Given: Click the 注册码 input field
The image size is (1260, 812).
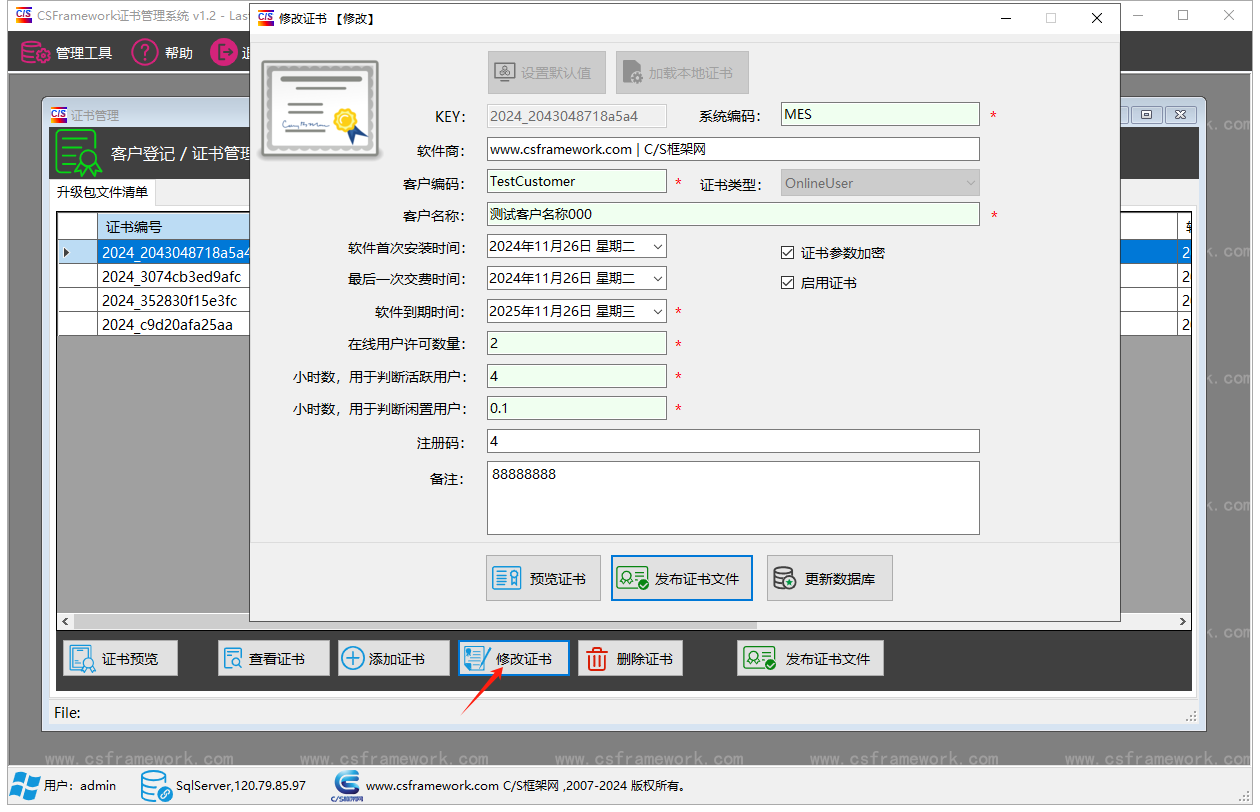Looking at the screenshot, I should point(733,441).
